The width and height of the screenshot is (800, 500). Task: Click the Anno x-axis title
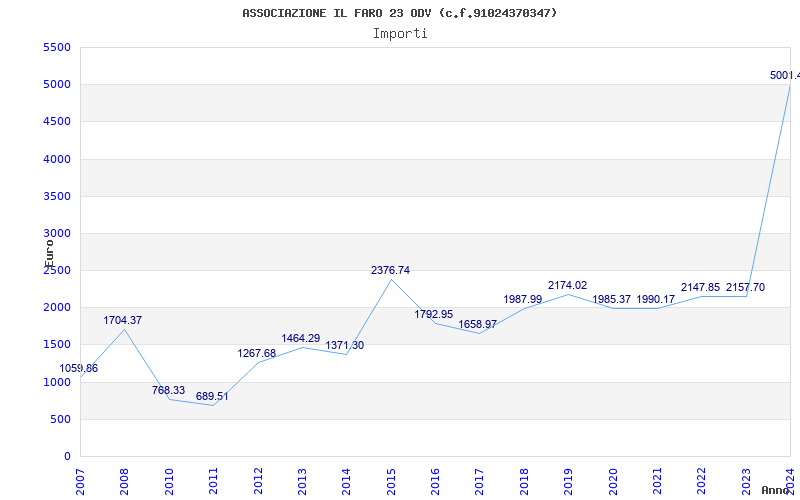(776, 490)
